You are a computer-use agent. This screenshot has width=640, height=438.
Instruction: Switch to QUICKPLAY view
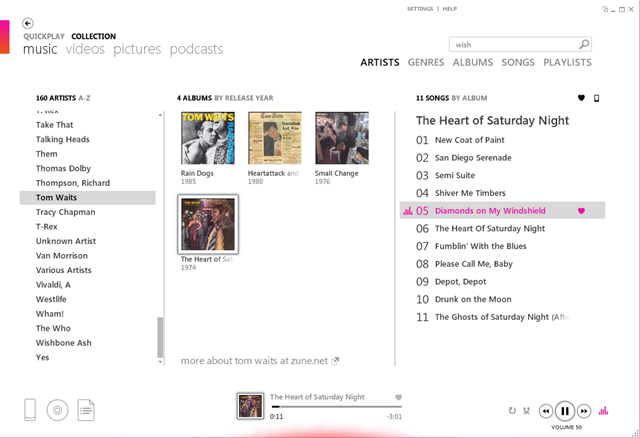44,36
